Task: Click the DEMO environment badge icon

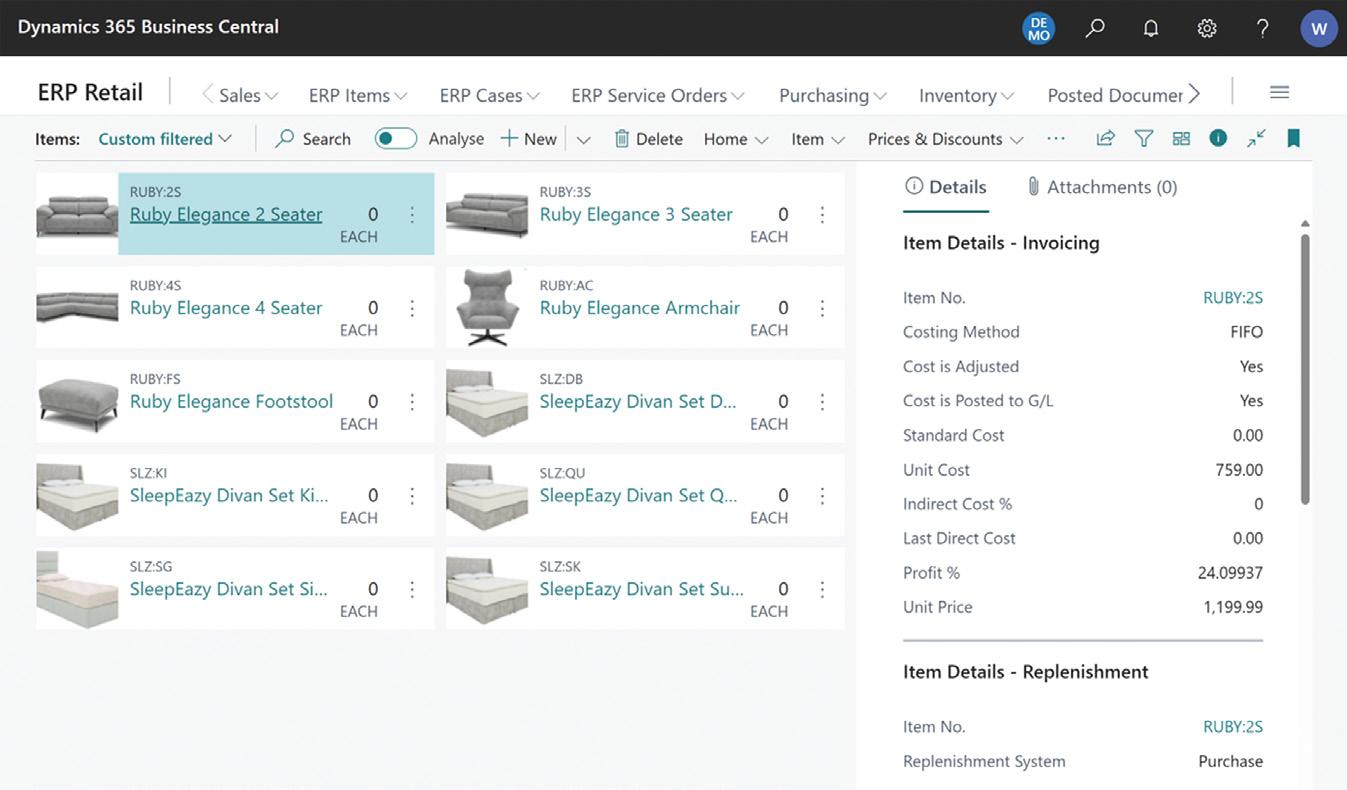Action: click(1039, 28)
